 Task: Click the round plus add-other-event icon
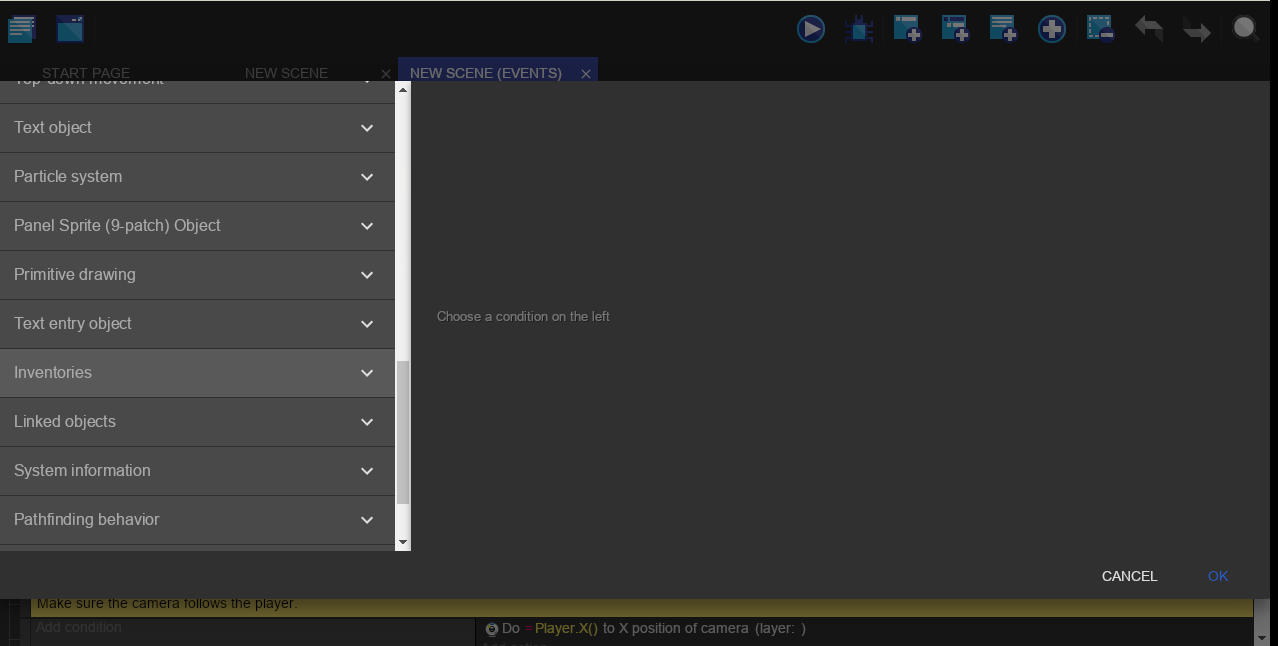(1051, 29)
